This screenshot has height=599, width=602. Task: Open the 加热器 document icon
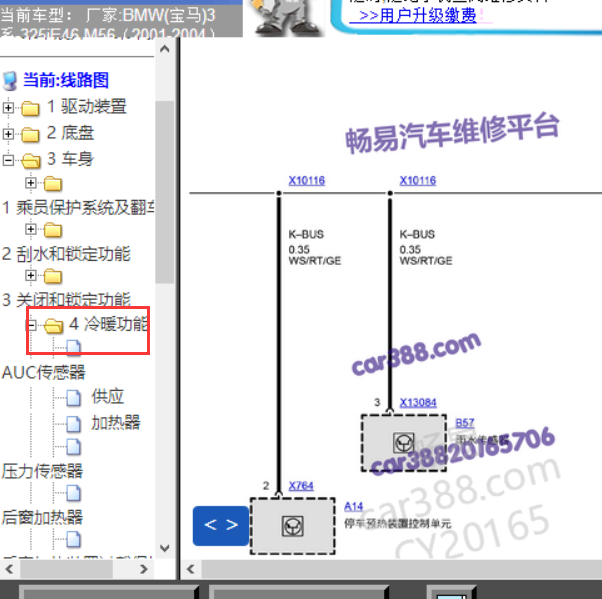73,424
